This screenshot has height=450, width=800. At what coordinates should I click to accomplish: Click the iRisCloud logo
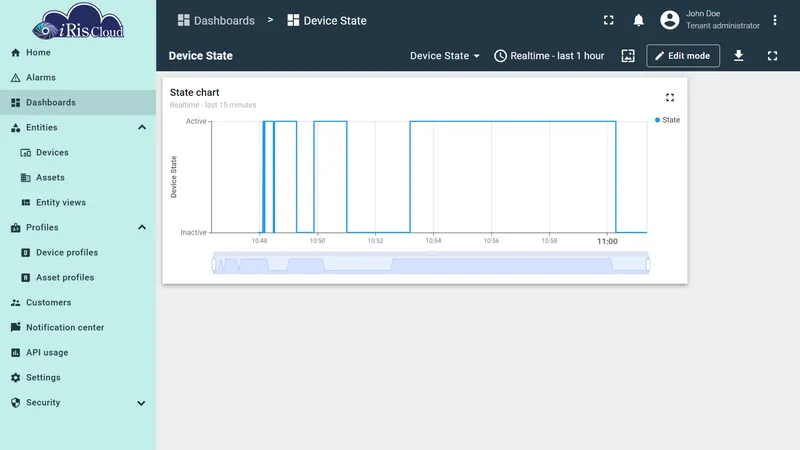(78, 21)
